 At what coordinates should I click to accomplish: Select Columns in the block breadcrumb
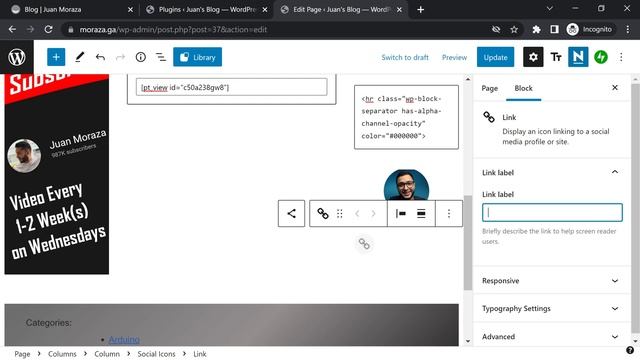click(x=62, y=354)
